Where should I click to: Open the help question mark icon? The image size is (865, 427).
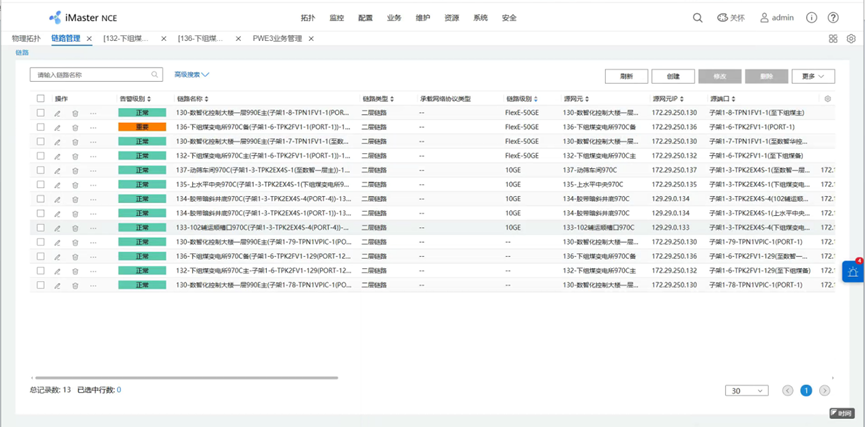click(x=833, y=18)
